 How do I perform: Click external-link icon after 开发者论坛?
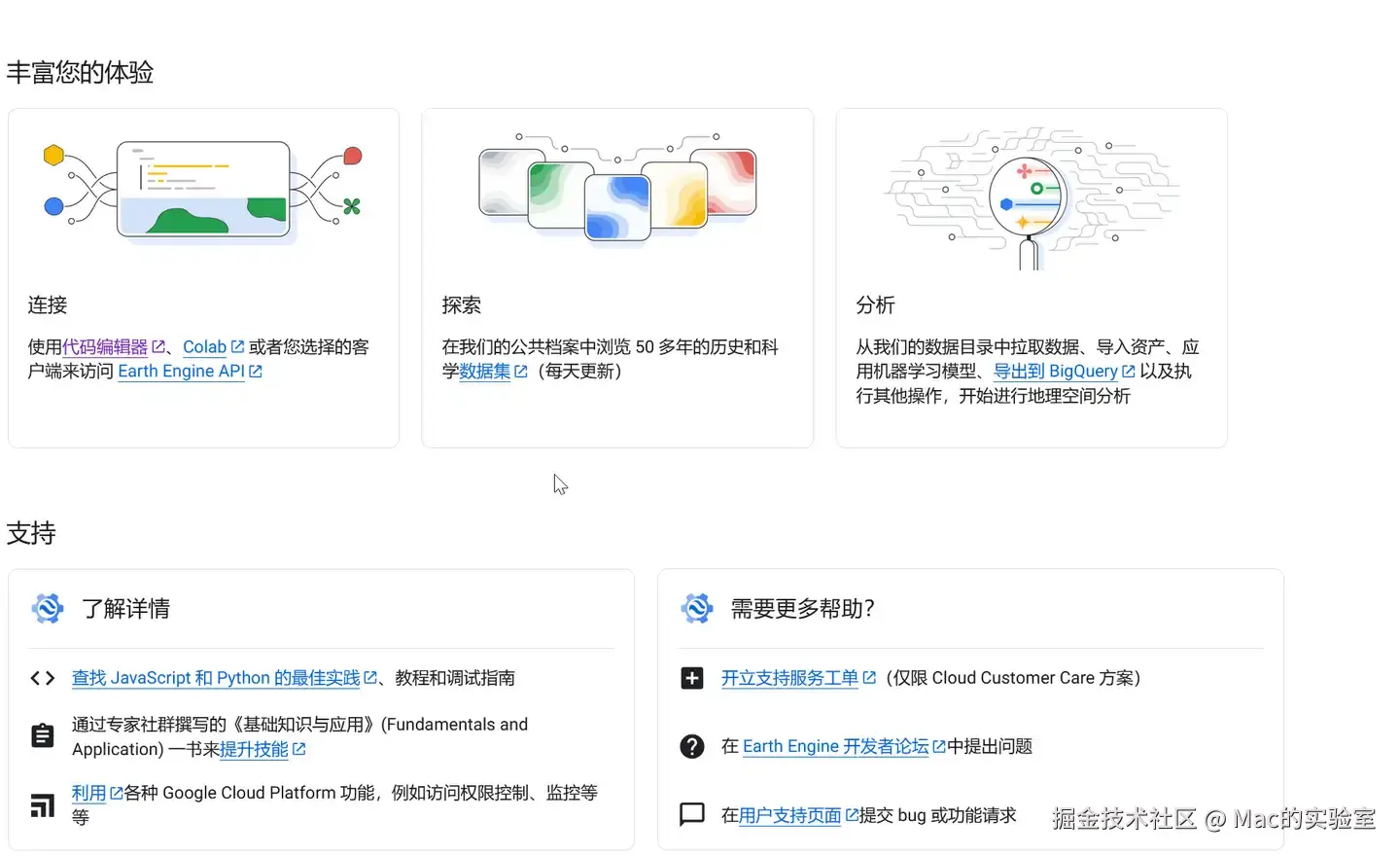(939, 746)
